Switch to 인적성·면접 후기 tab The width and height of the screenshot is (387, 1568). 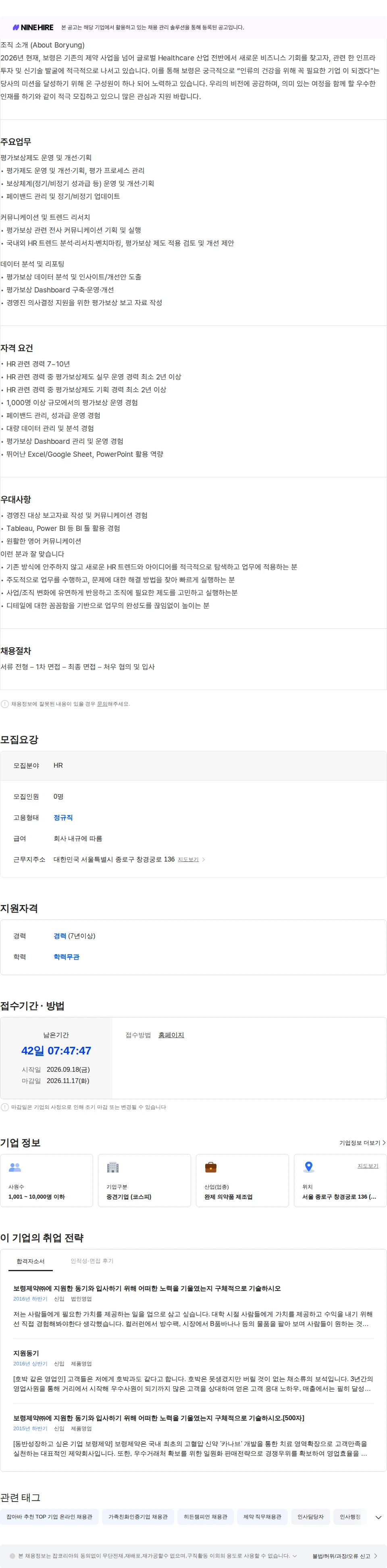point(92,1261)
